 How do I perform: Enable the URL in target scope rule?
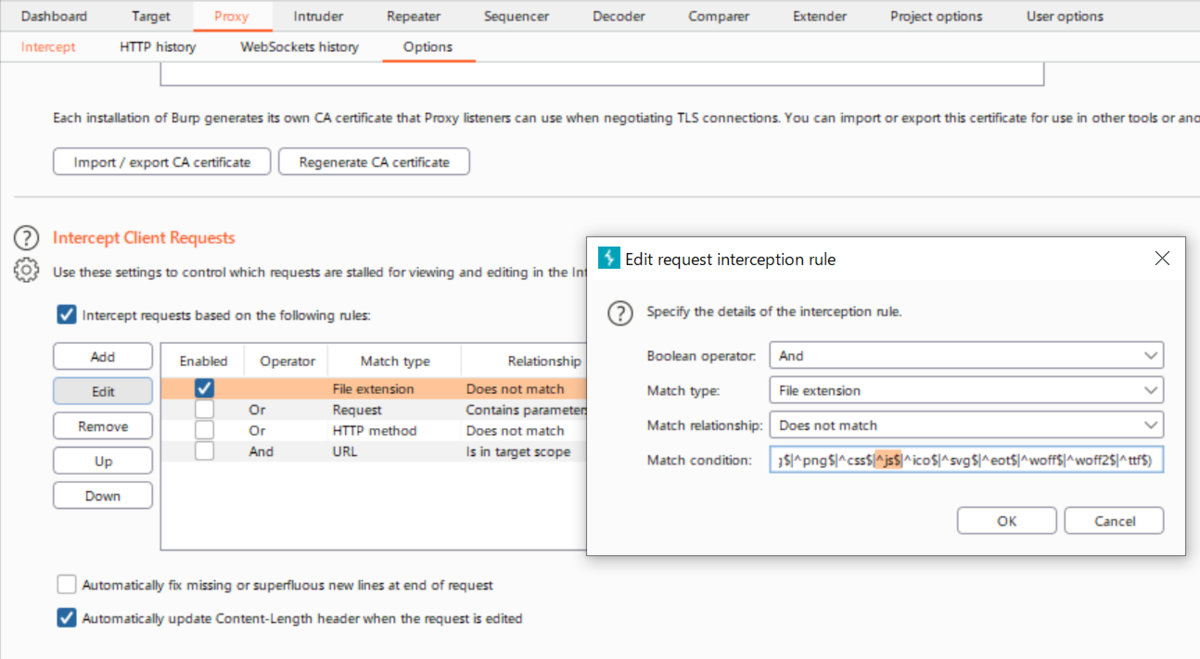pos(204,451)
